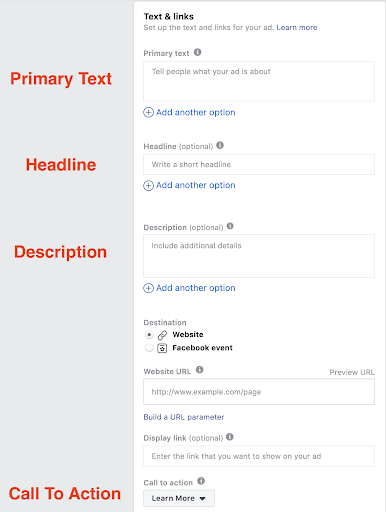
Task: Click the Call to action info icon
Action: [201, 481]
